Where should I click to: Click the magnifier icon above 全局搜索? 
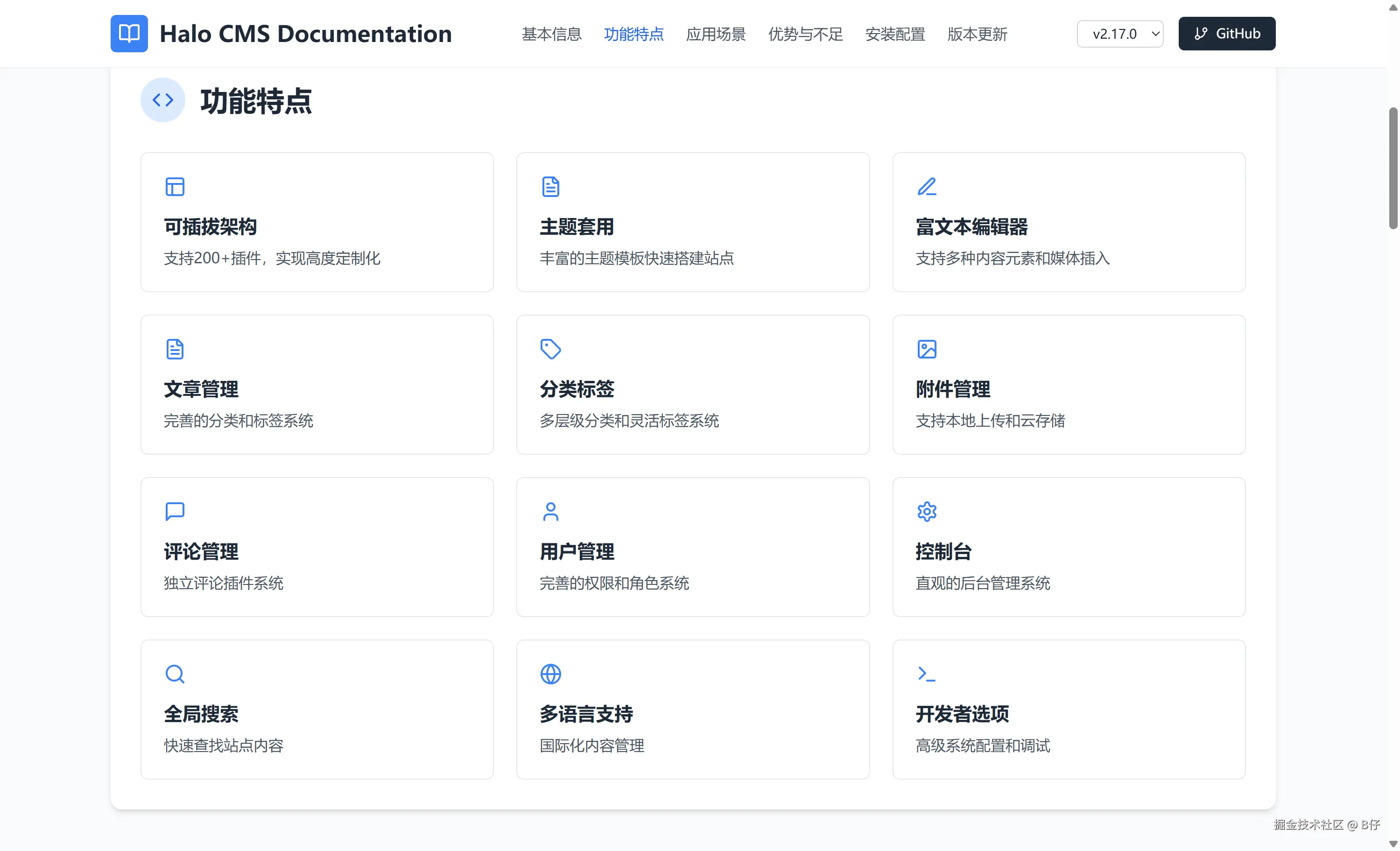tap(175, 674)
